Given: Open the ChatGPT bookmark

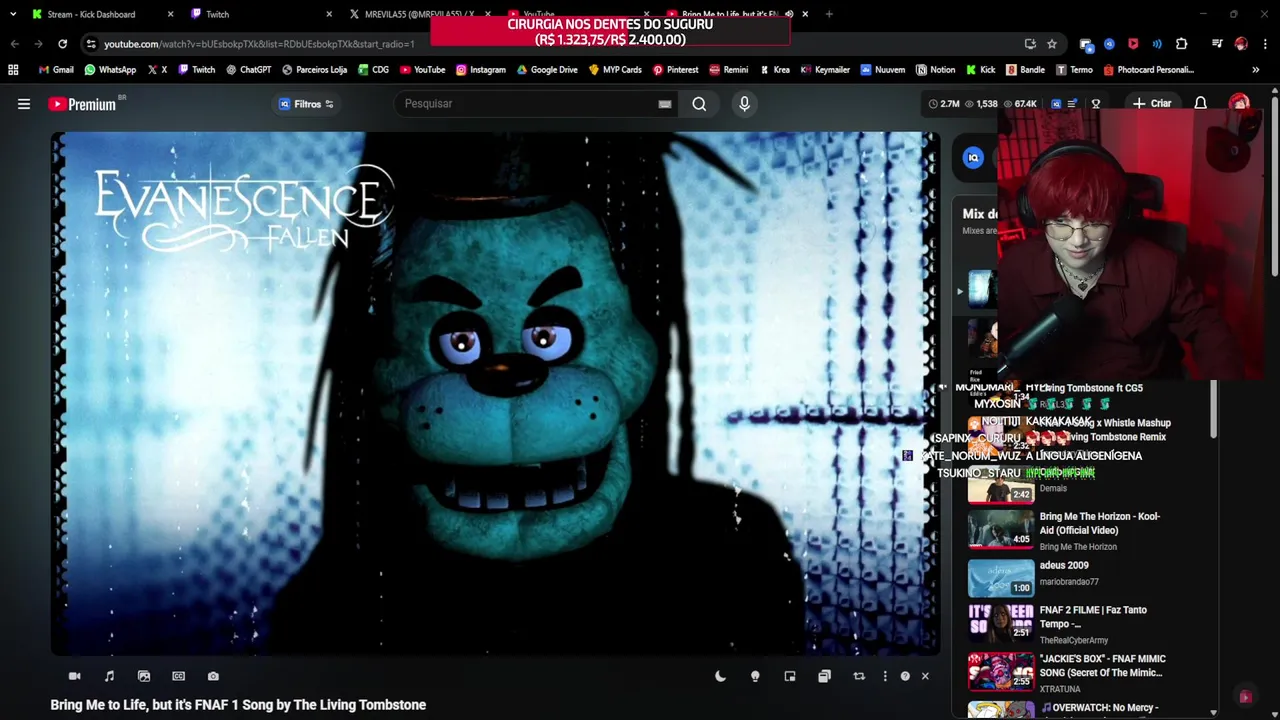Looking at the screenshot, I should tap(248, 70).
